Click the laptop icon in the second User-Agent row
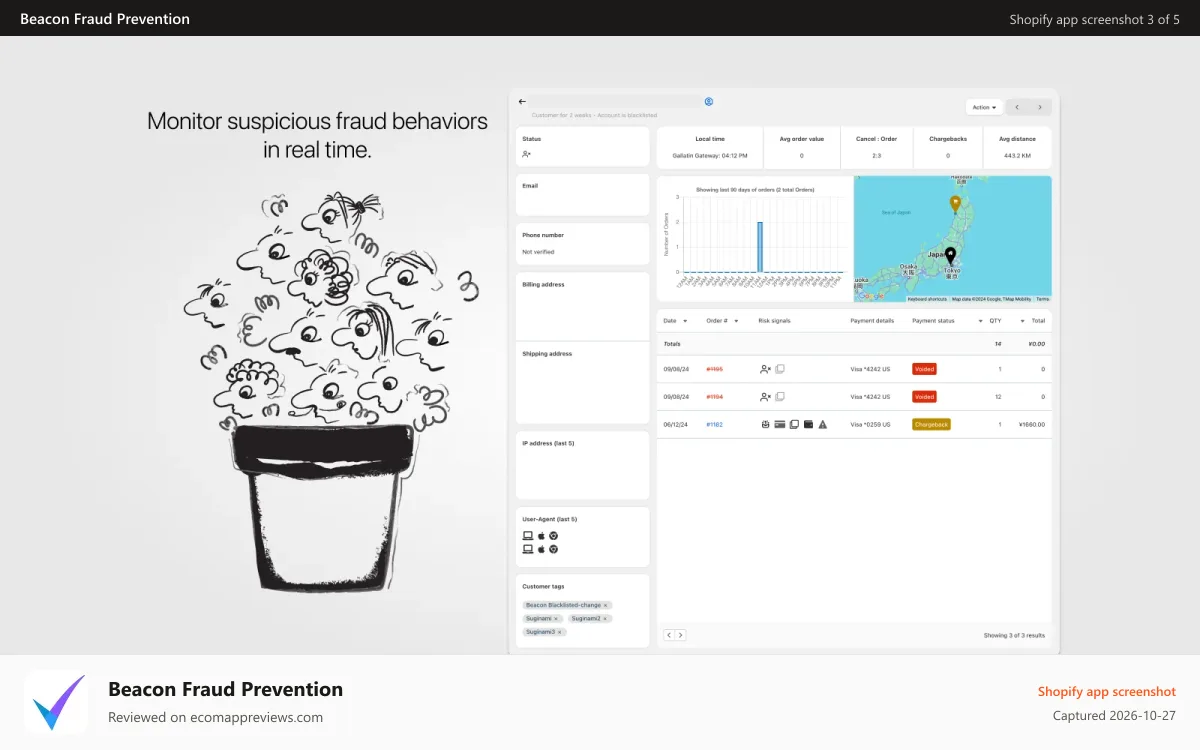The width and height of the screenshot is (1200, 750). (528, 549)
